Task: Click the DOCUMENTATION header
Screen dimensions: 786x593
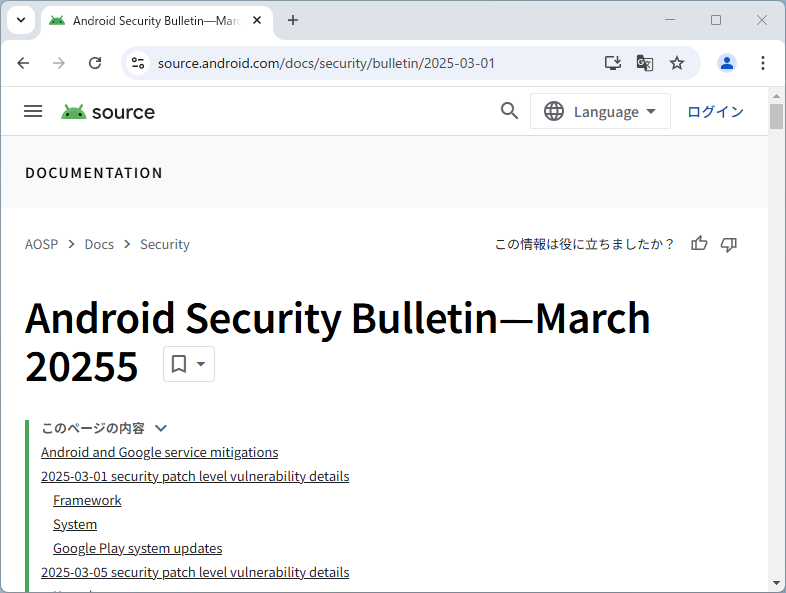Action: point(94,173)
